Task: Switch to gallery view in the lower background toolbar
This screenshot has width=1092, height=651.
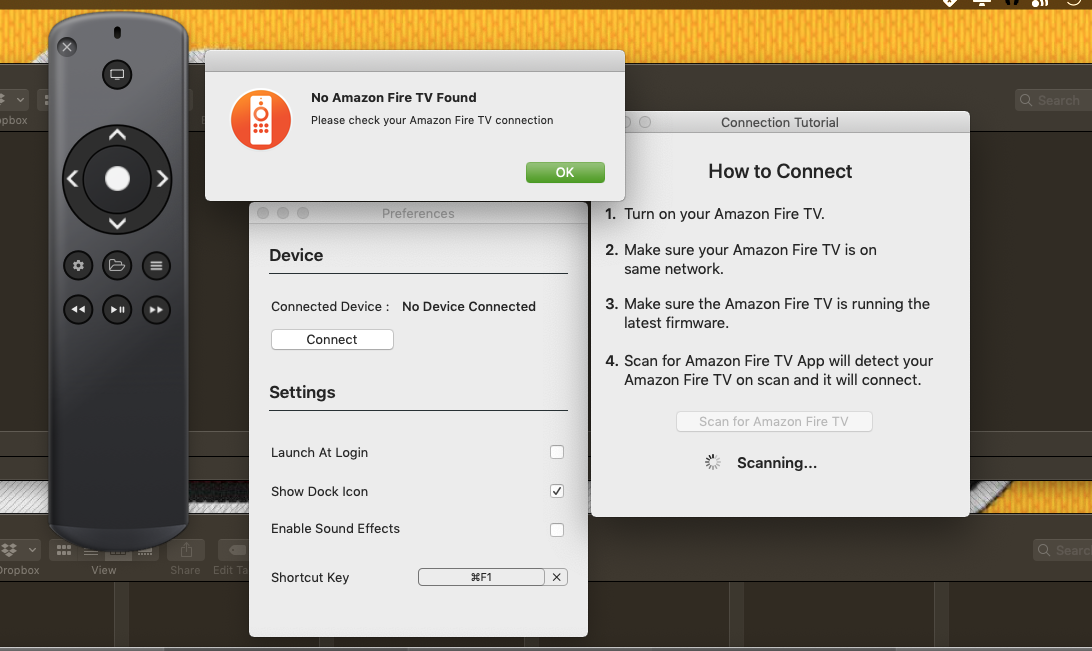Action: tap(145, 551)
